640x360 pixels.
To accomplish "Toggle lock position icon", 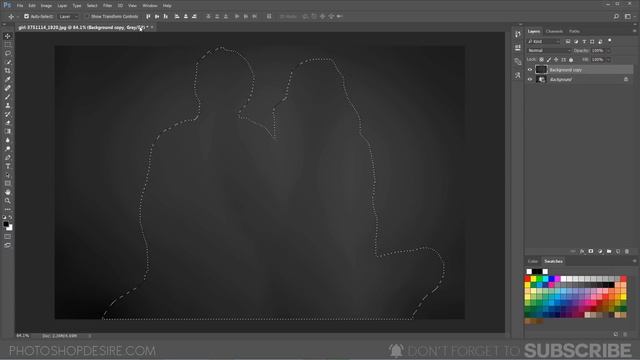I will pos(556,60).
